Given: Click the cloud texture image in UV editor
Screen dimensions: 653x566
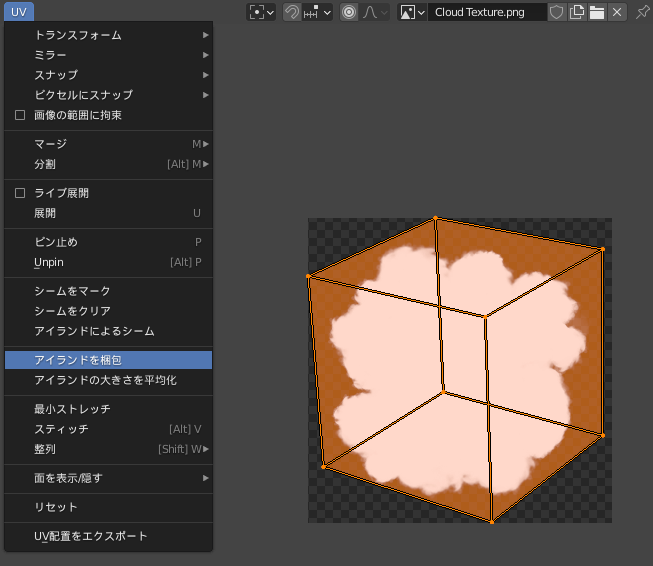Looking at the screenshot, I should [460, 370].
